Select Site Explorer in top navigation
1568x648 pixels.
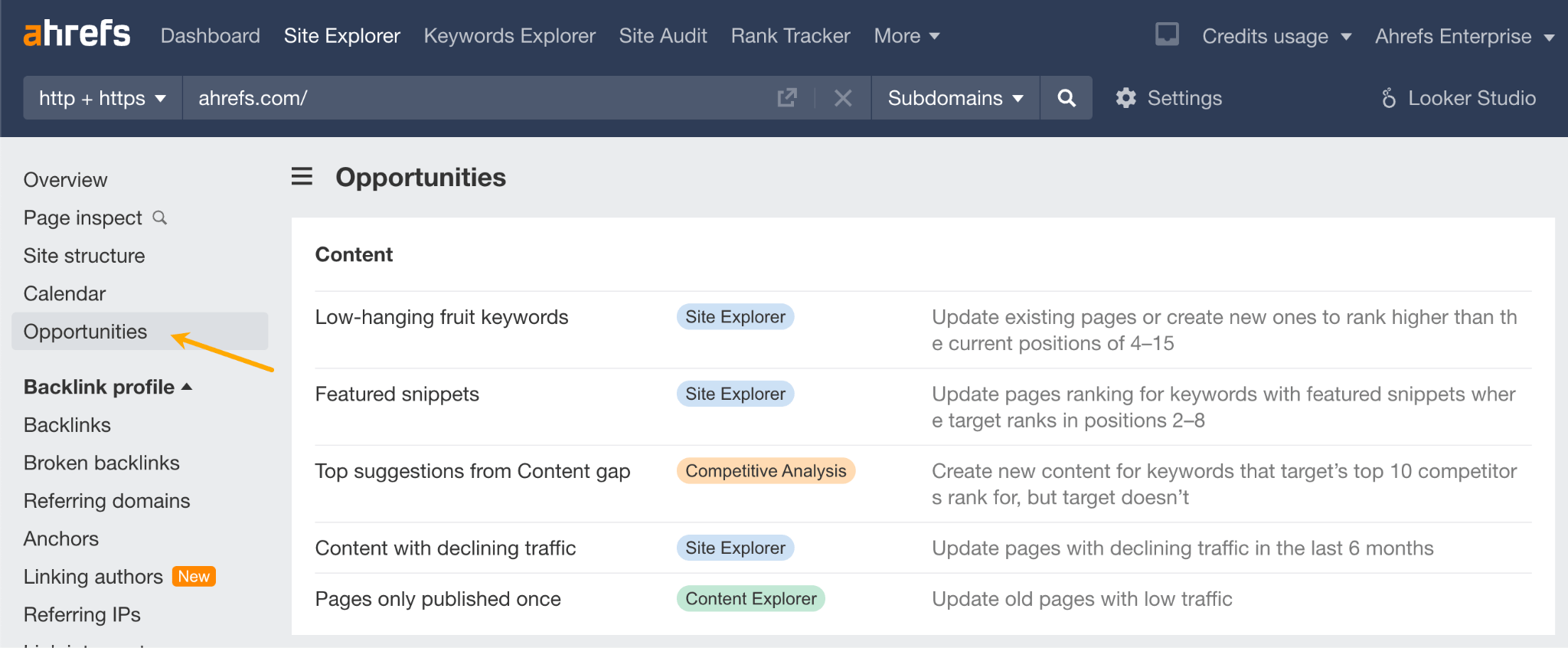(x=342, y=36)
